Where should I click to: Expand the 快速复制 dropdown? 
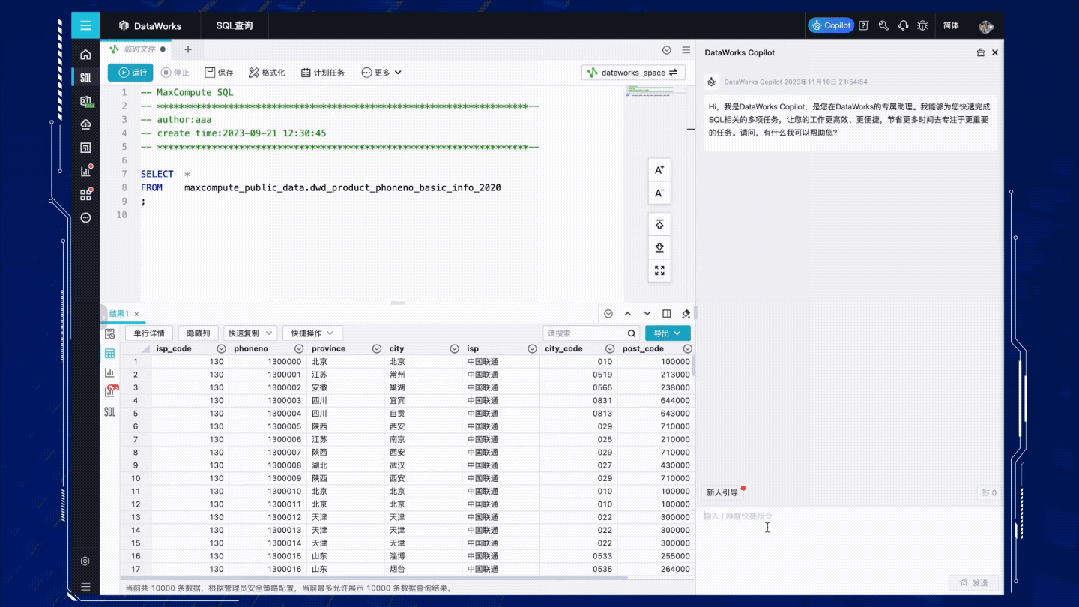(x=250, y=333)
